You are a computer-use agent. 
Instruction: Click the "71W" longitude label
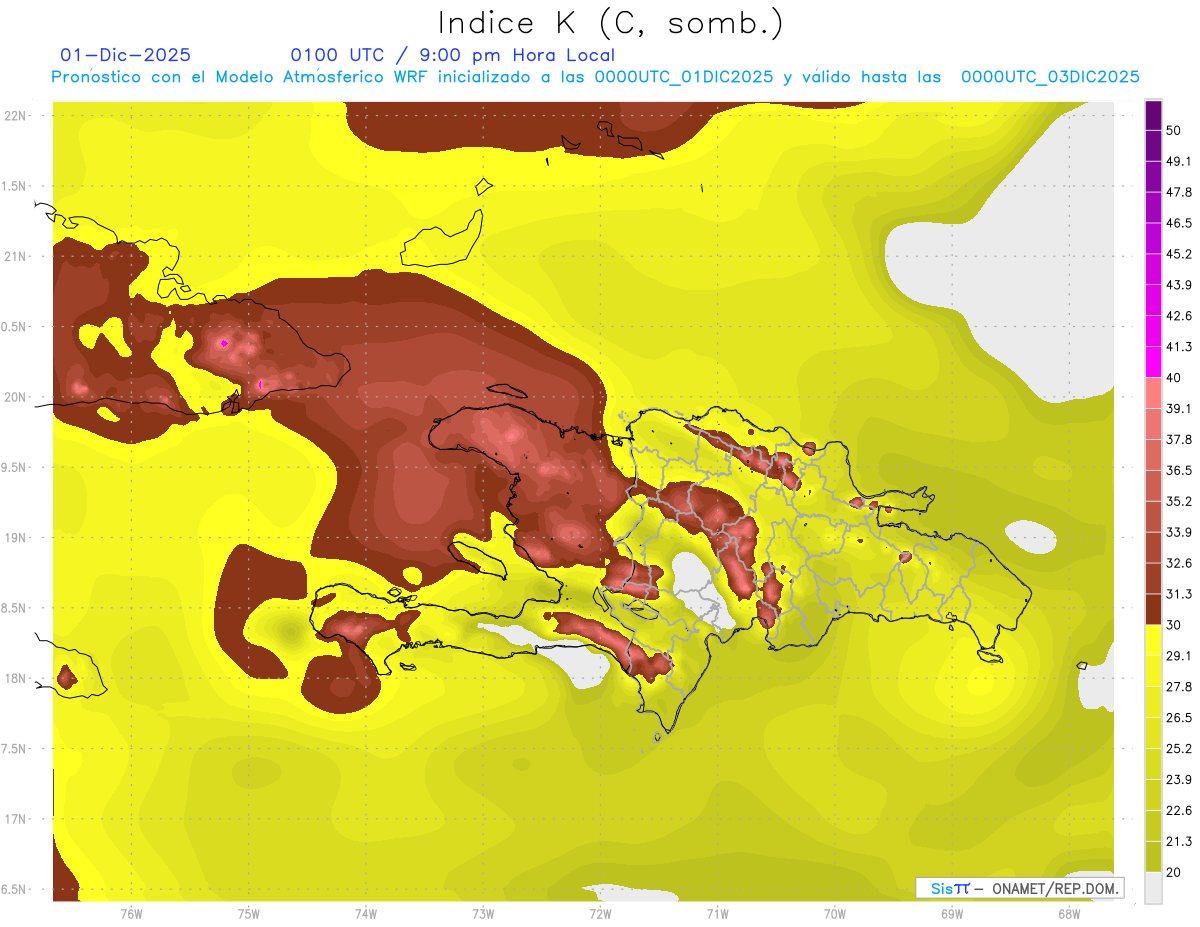pyautogui.click(x=717, y=912)
